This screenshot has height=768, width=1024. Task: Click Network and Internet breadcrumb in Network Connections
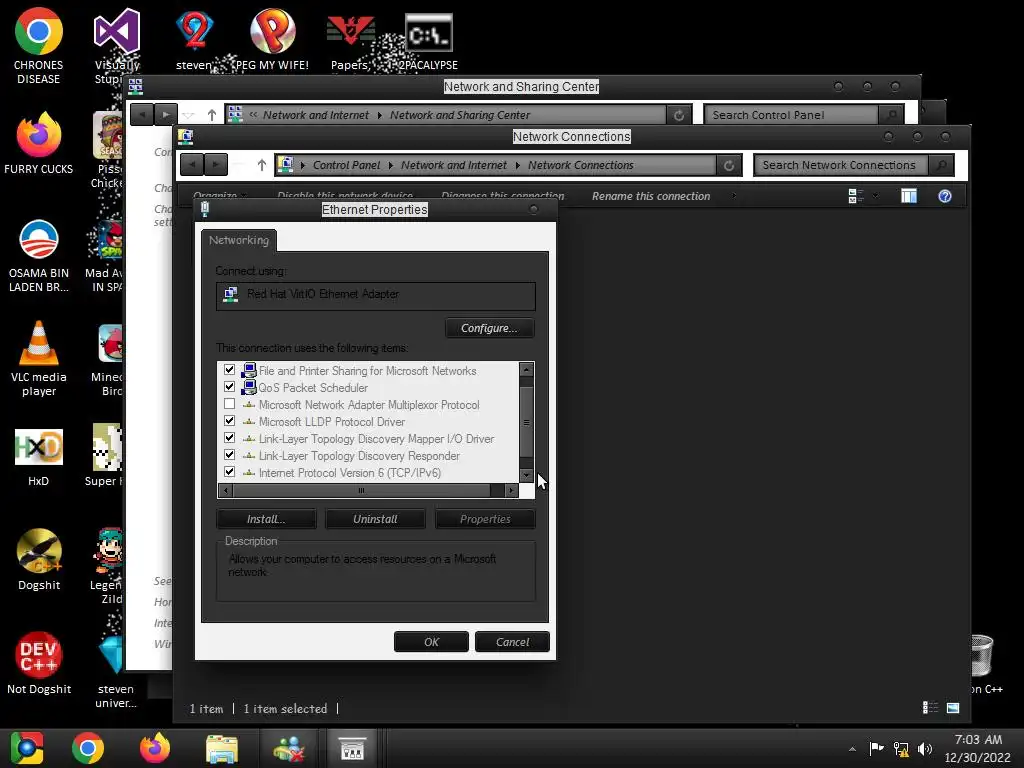454,165
